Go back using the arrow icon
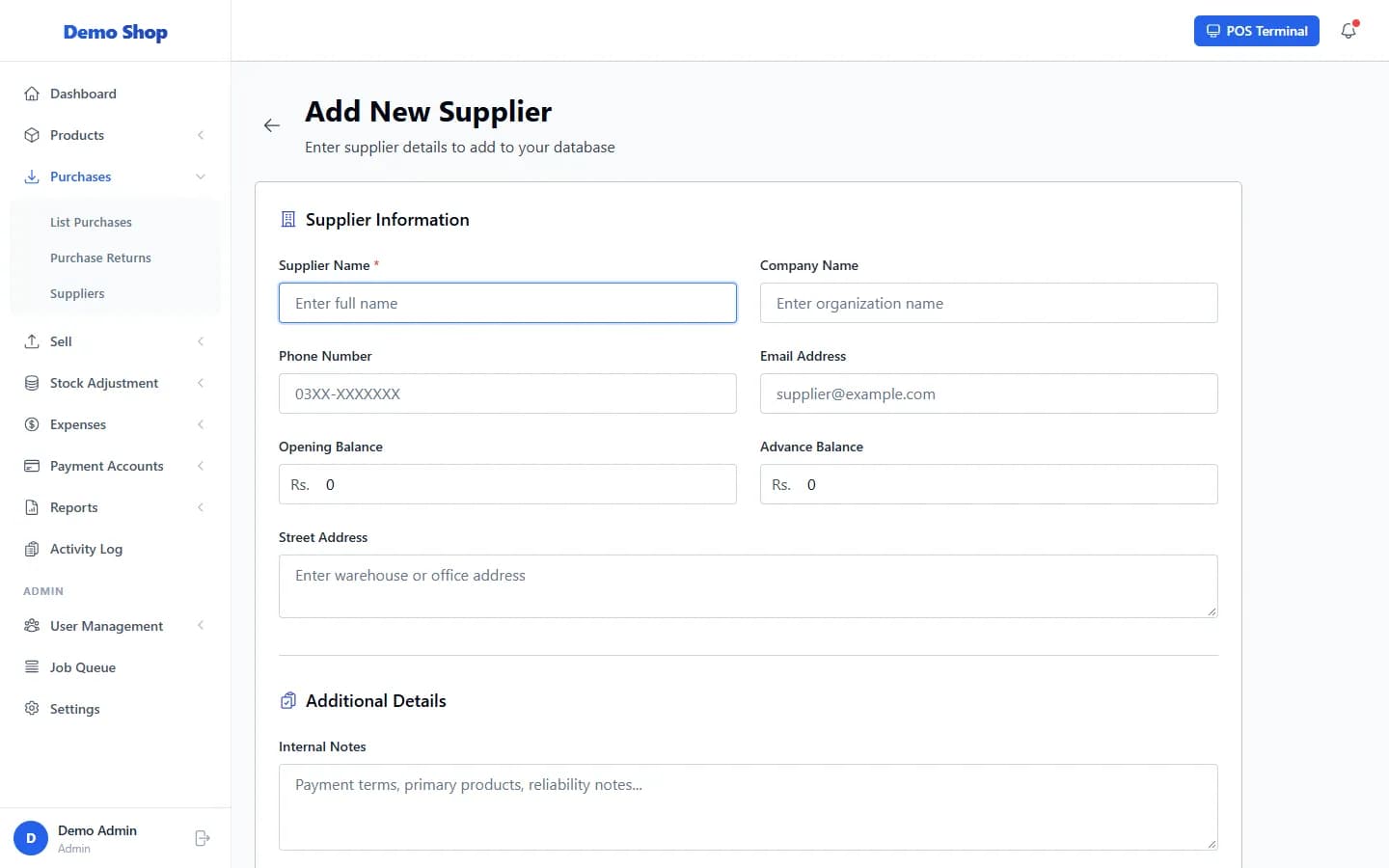Image resolution: width=1389 pixels, height=868 pixels. pos(272,125)
